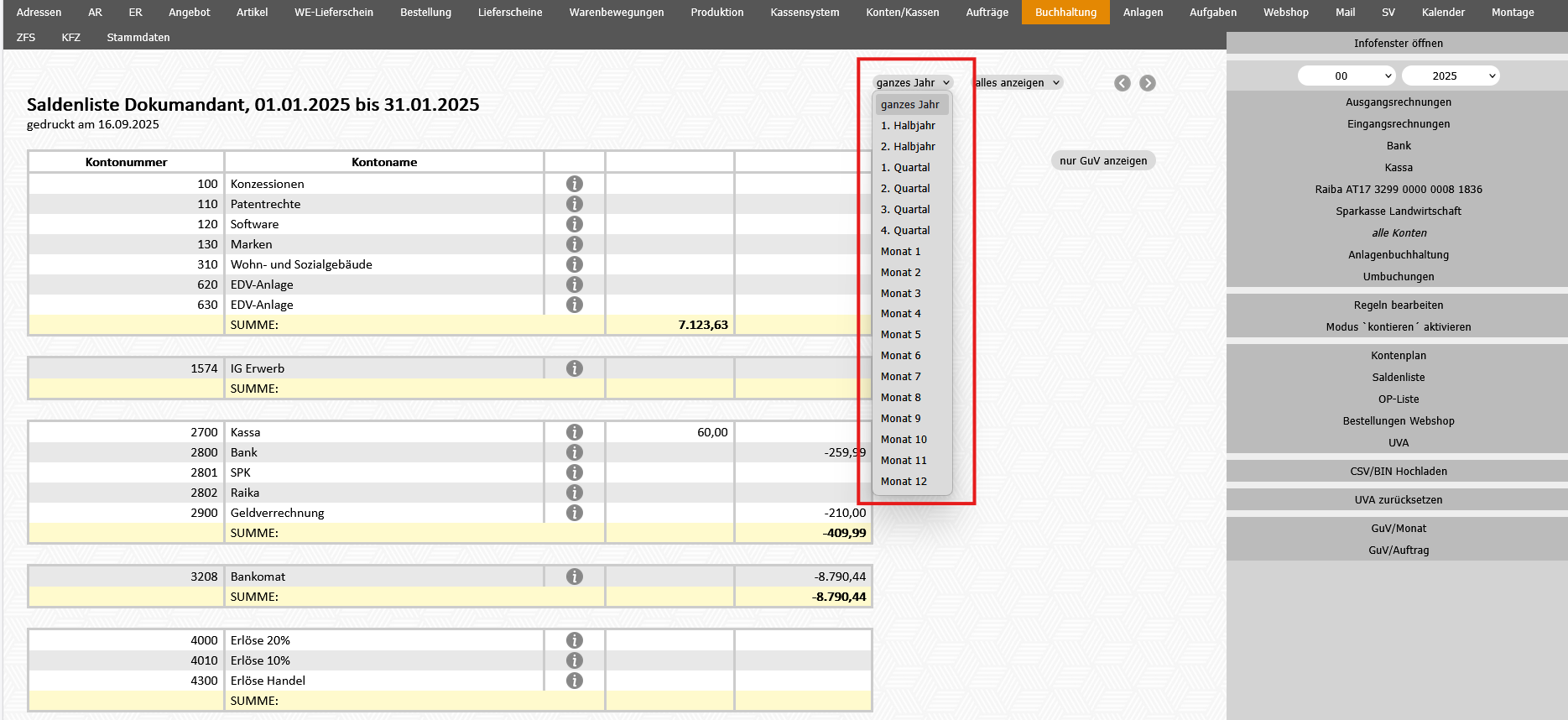Click info icon beside IG Erwerb
The image size is (1568, 720).
[574, 368]
